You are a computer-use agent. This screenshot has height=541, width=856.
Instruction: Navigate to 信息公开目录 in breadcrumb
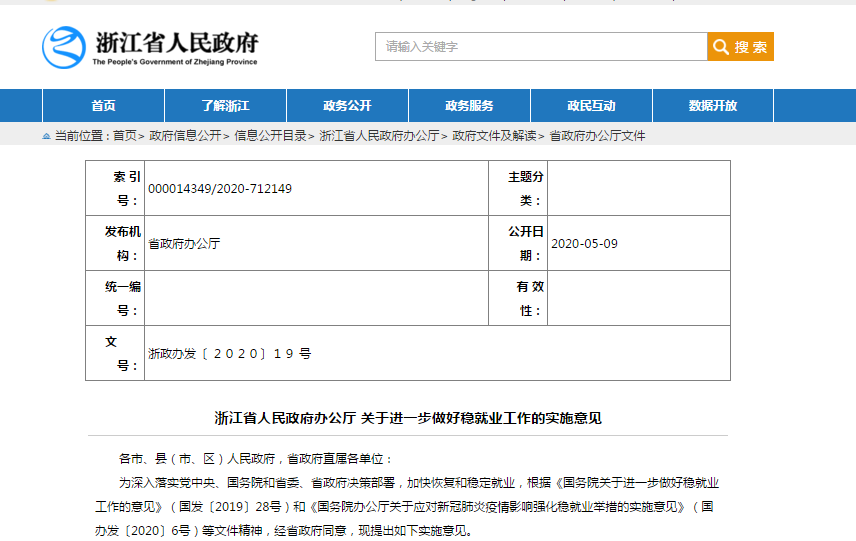click(270, 136)
